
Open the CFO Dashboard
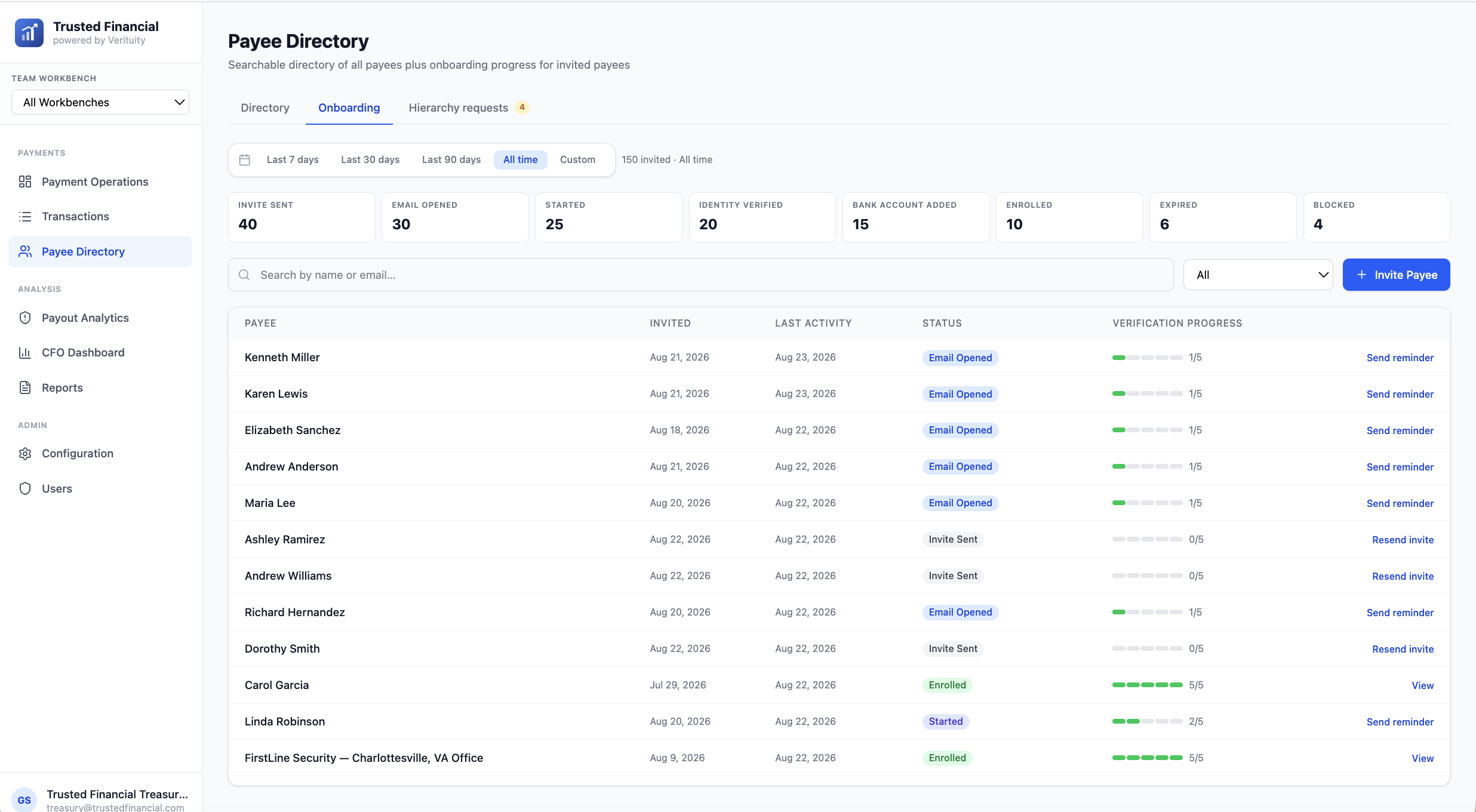coord(100,352)
